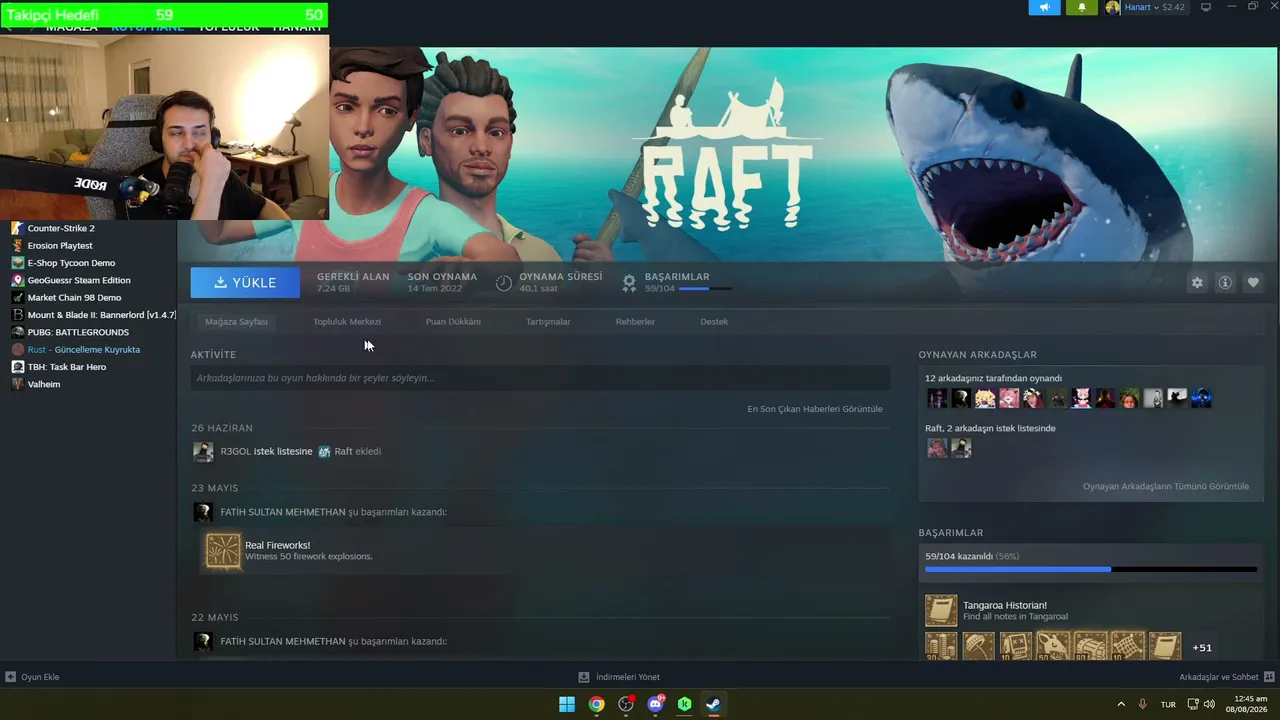Select Counter-Strike 2 in the library list
This screenshot has height=720, width=1280.
tap(61, 228)
